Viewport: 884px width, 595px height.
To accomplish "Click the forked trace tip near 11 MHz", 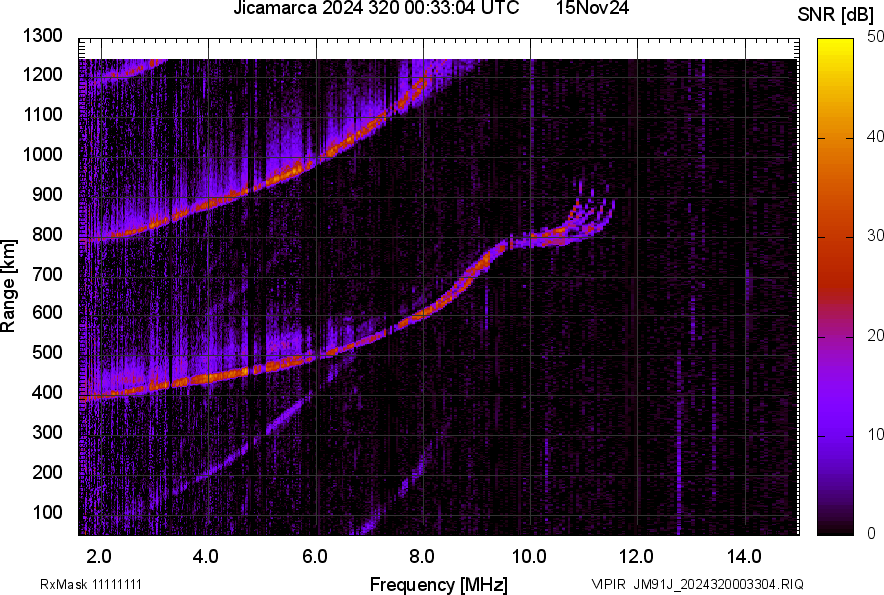I will (x=592, y=206).
